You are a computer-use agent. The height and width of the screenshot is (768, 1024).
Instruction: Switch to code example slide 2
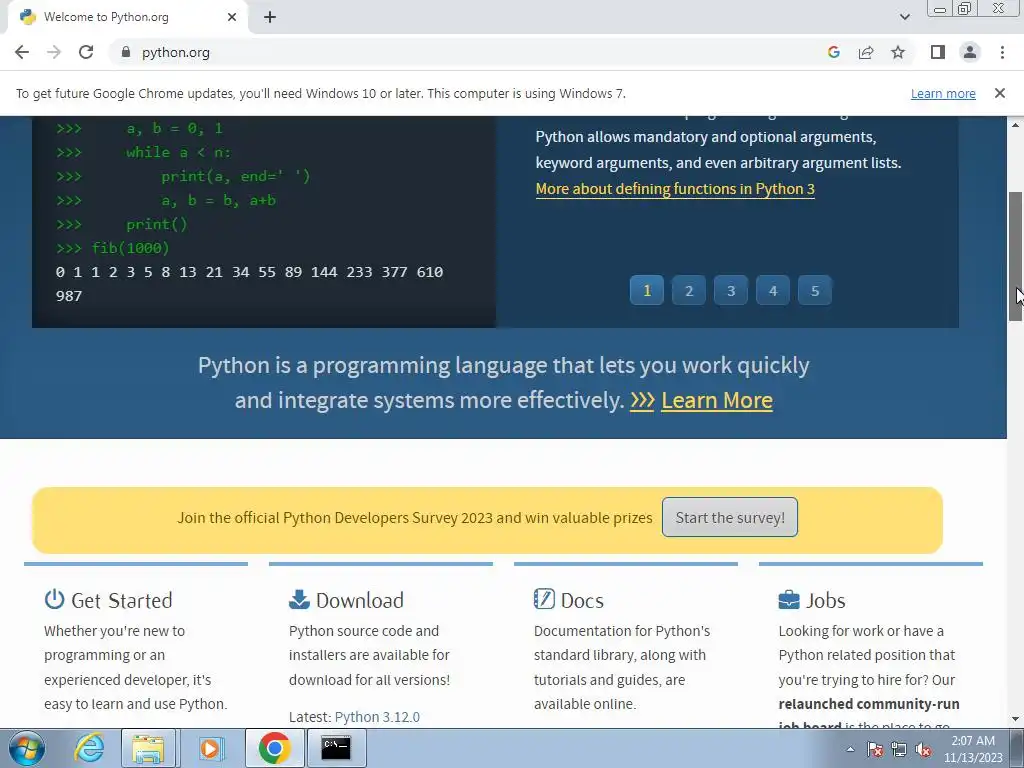pyautogui.click(x=689, y=291)
